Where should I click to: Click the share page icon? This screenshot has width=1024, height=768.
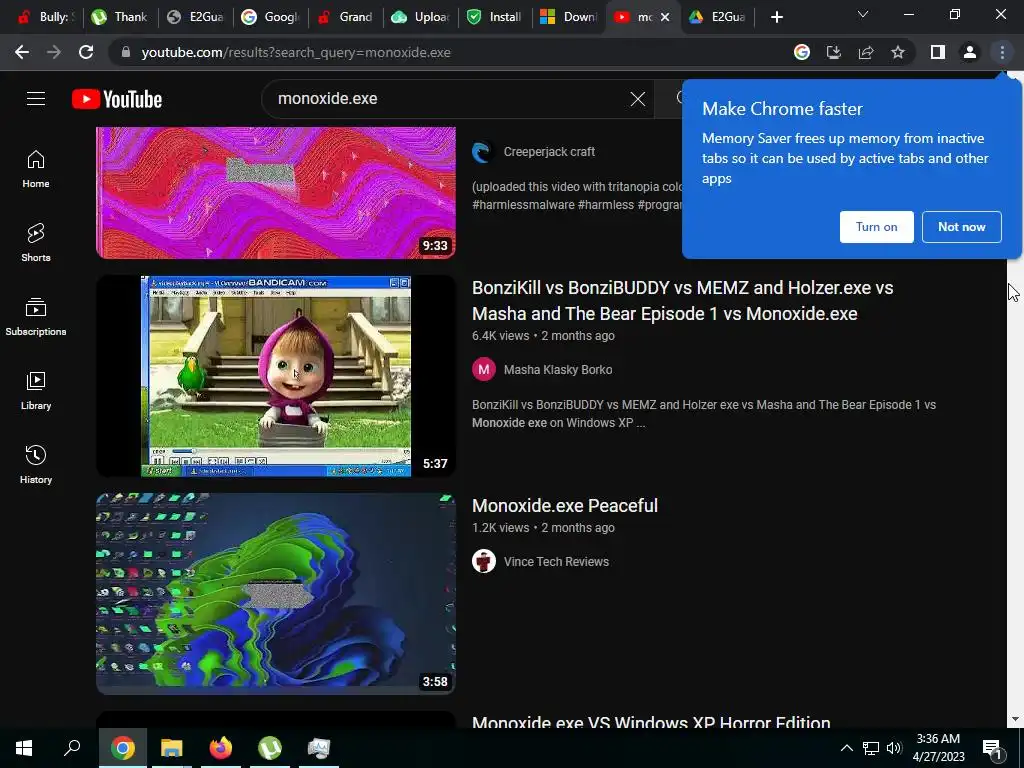pos(866,52)
